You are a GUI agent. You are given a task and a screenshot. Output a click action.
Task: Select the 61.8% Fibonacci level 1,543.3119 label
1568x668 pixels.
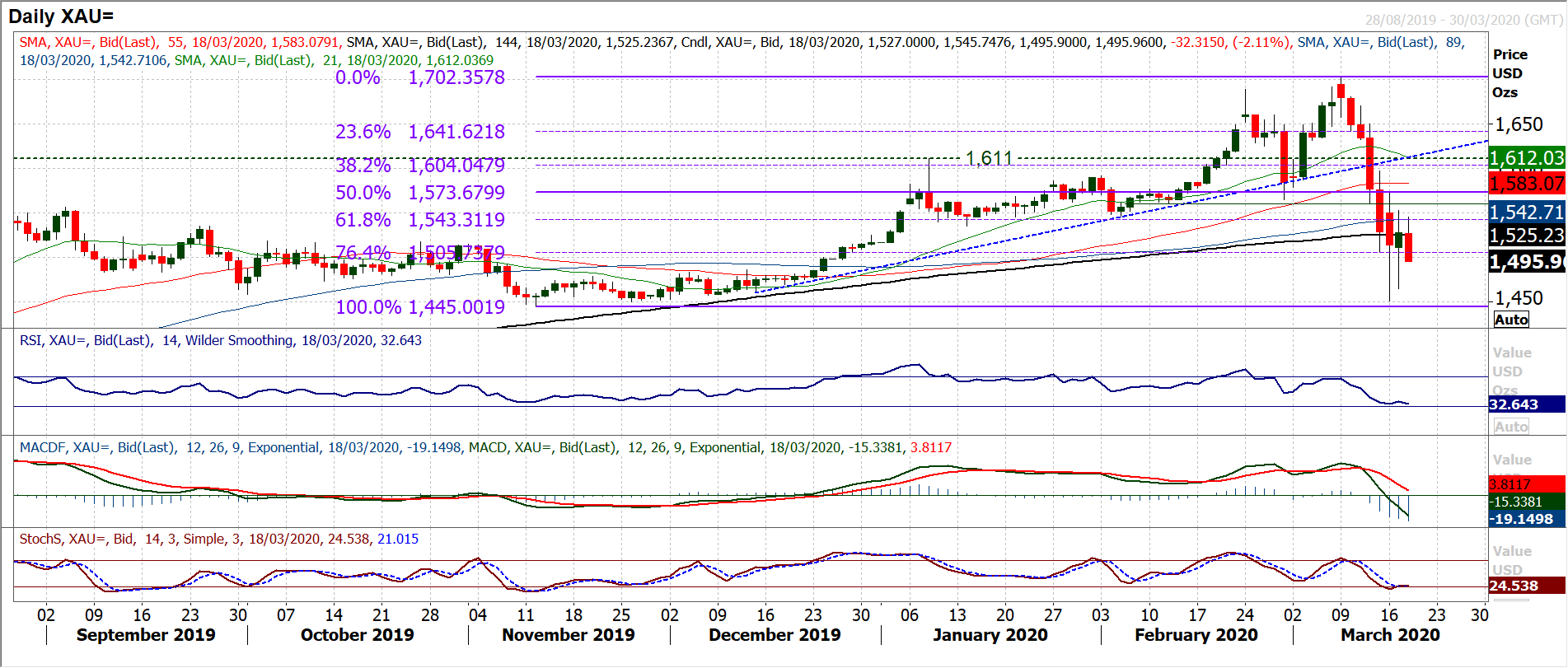pos(419,220)
